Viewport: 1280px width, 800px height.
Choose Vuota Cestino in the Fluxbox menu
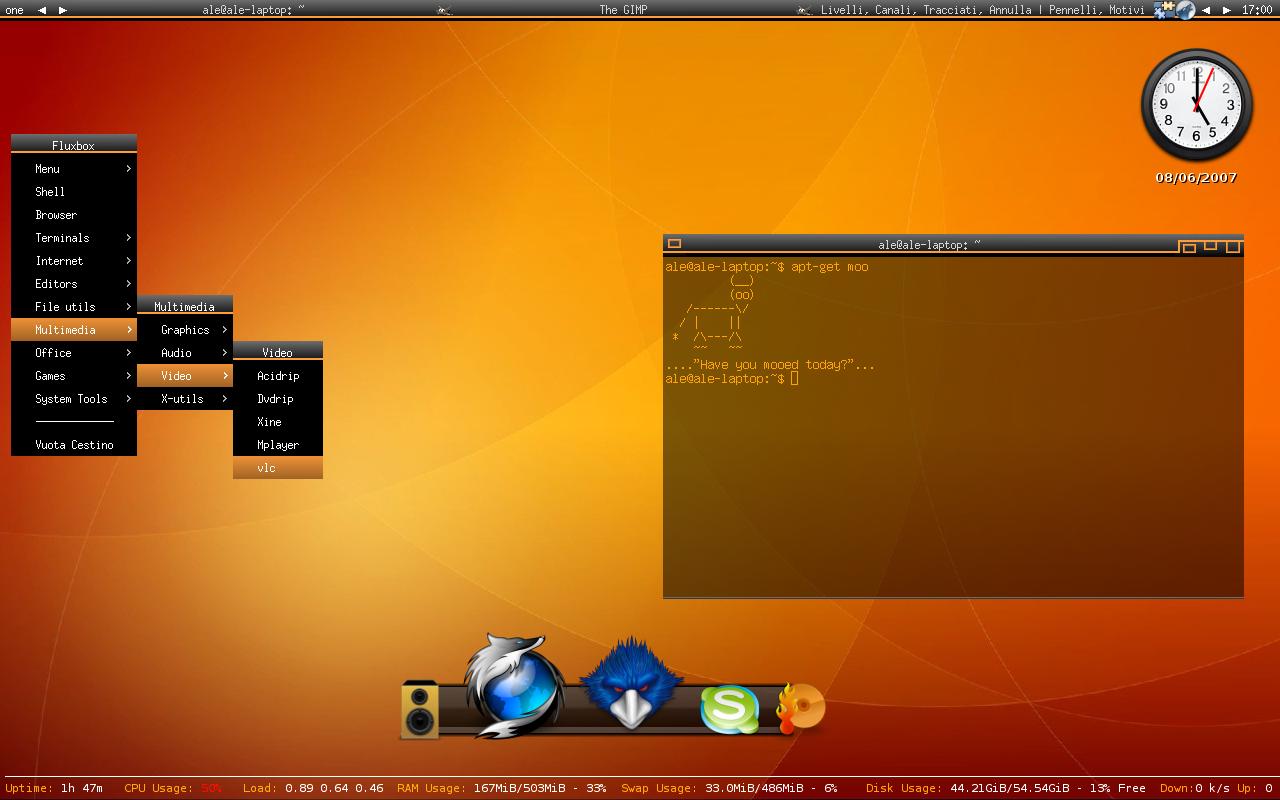pyautogui.click(x=74, y=445)
